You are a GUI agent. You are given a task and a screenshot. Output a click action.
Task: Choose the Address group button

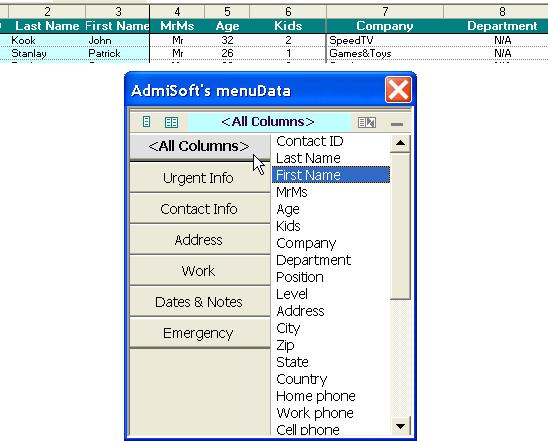[199, 240]
